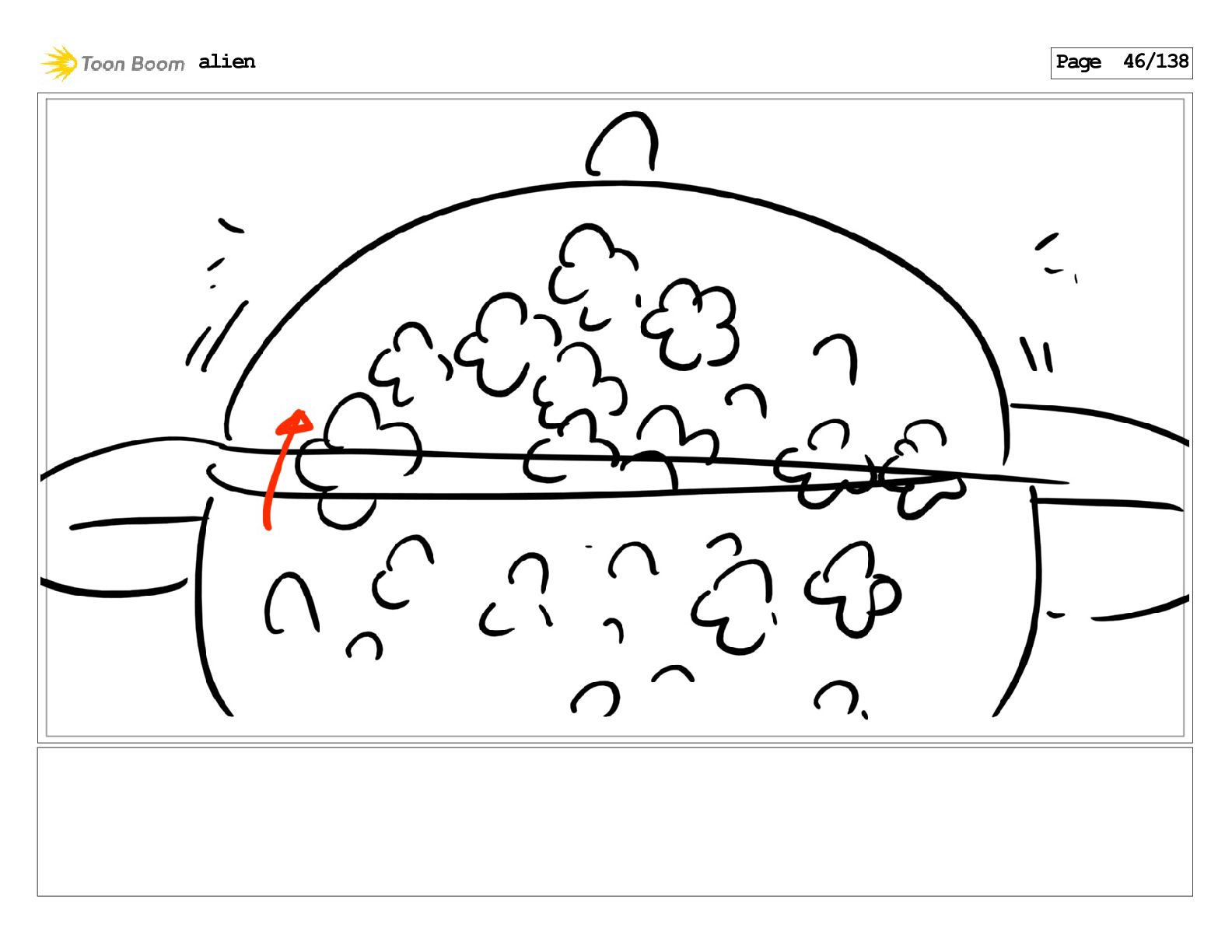The height and width of the screenshot is (952, 1232).
Task: Click the Page 46/138 indicator box
Action: point(1121,62)
